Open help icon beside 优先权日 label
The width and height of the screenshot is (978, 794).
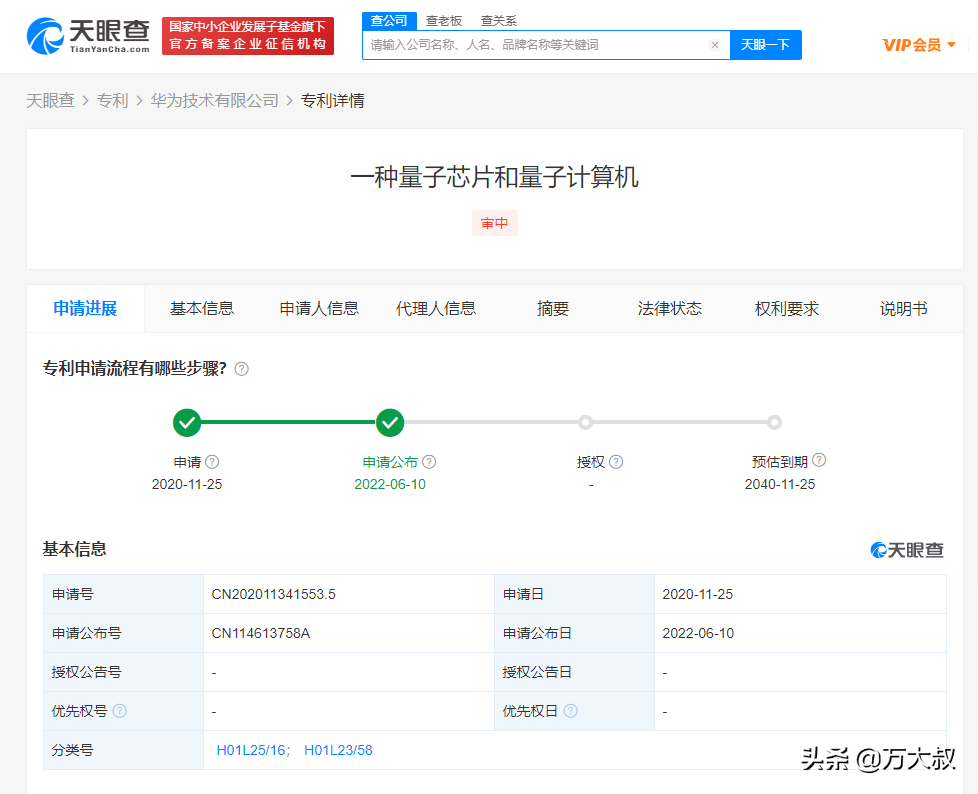pos(571,711)
